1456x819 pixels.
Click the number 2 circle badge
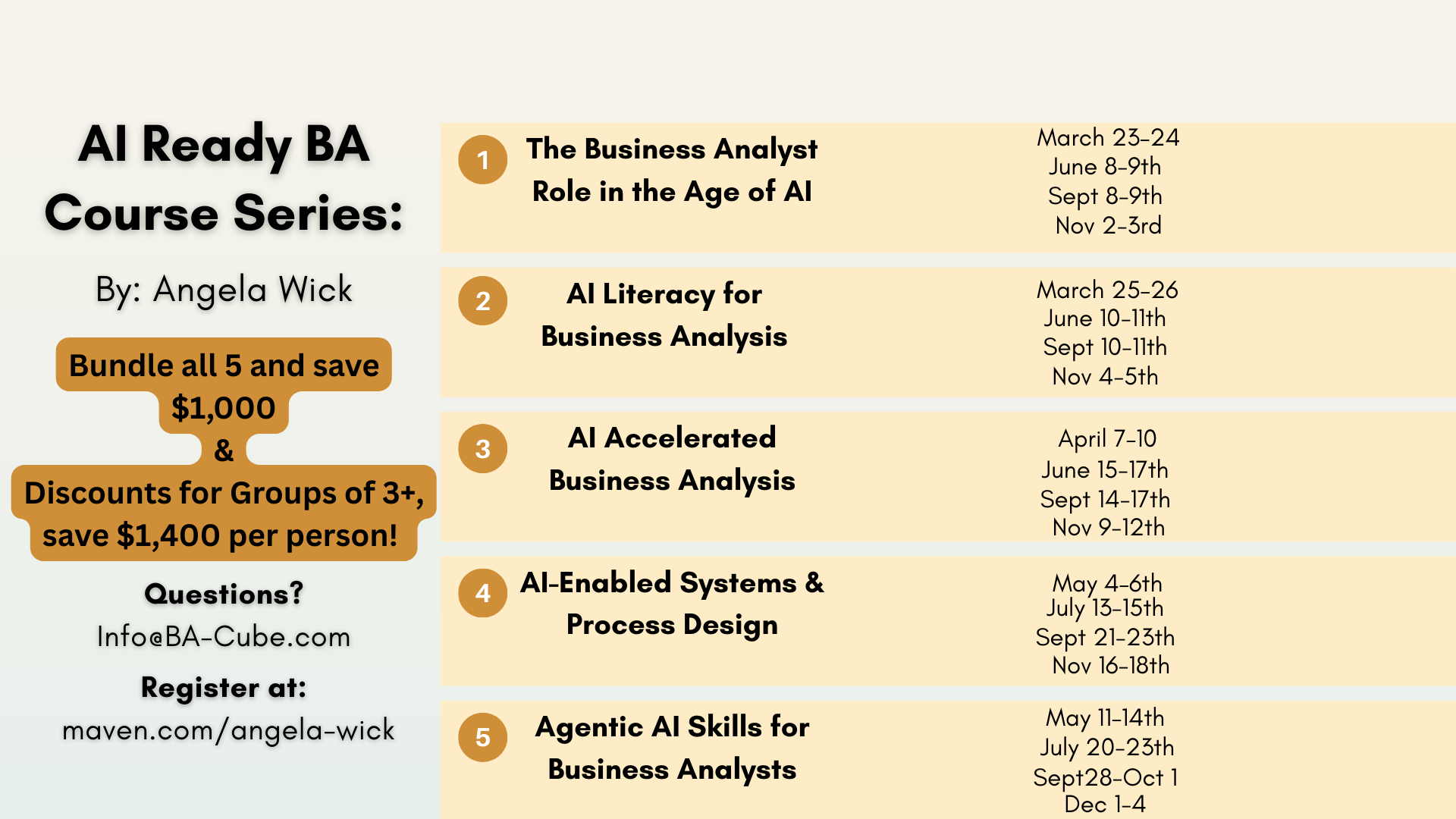coord(482,301)
